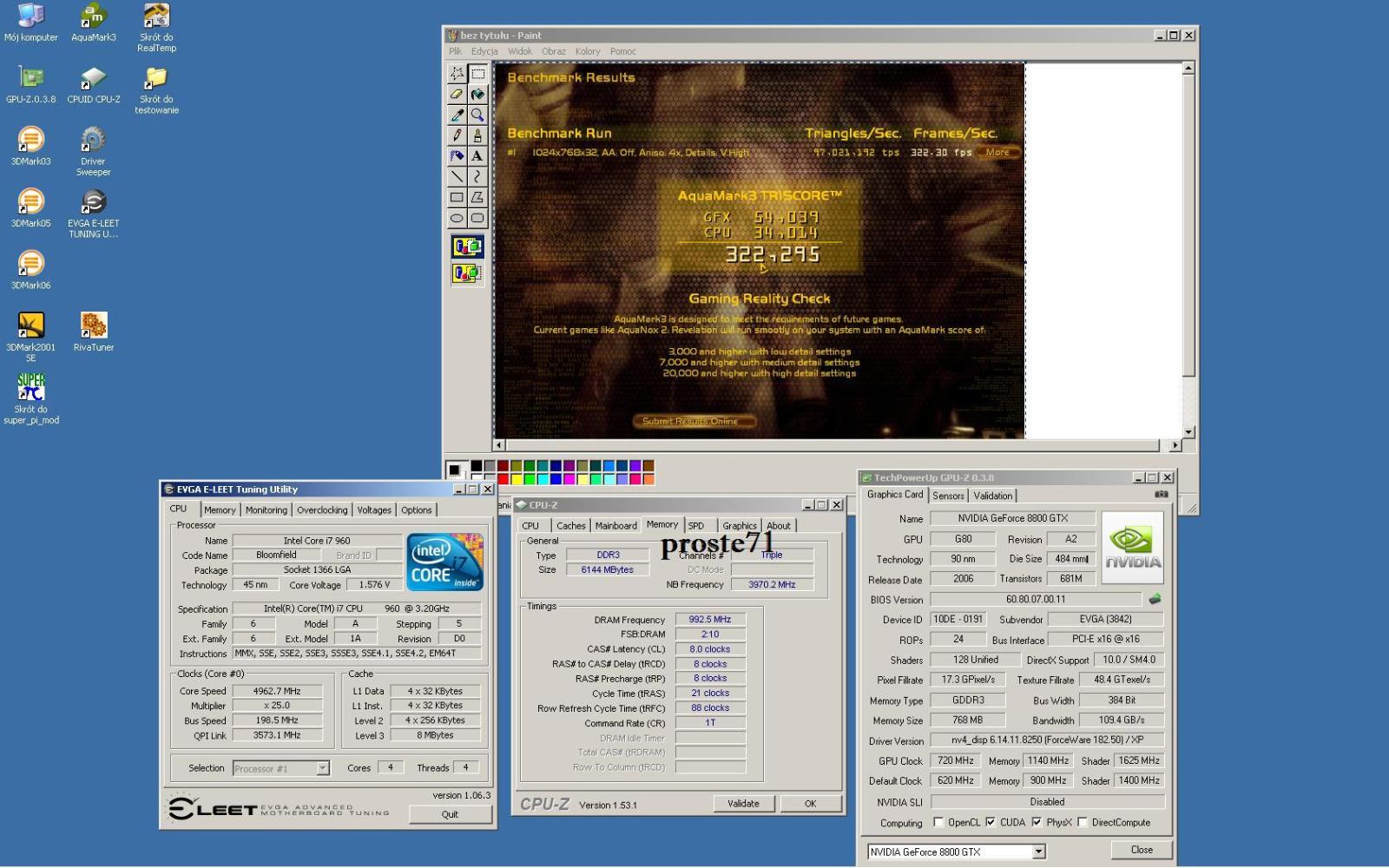Toggle the PhysX checkbox in GPU-Z
1389x868 pixels.
coord(1037,822)
